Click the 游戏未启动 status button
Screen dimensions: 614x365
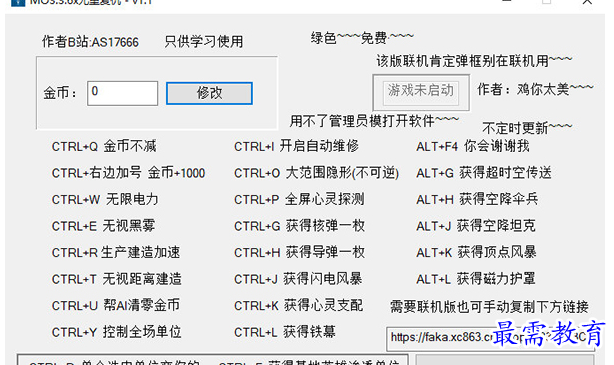point(421,92)
